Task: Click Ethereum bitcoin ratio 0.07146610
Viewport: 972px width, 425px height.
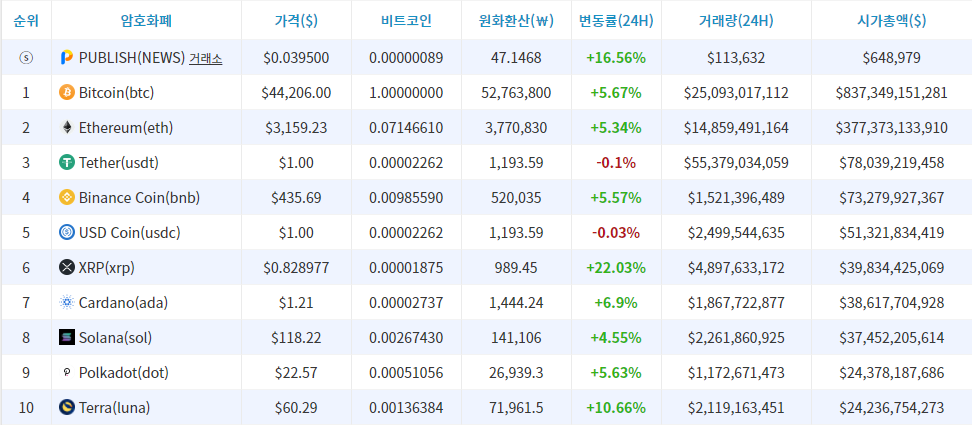Action: tap(406, 128)
